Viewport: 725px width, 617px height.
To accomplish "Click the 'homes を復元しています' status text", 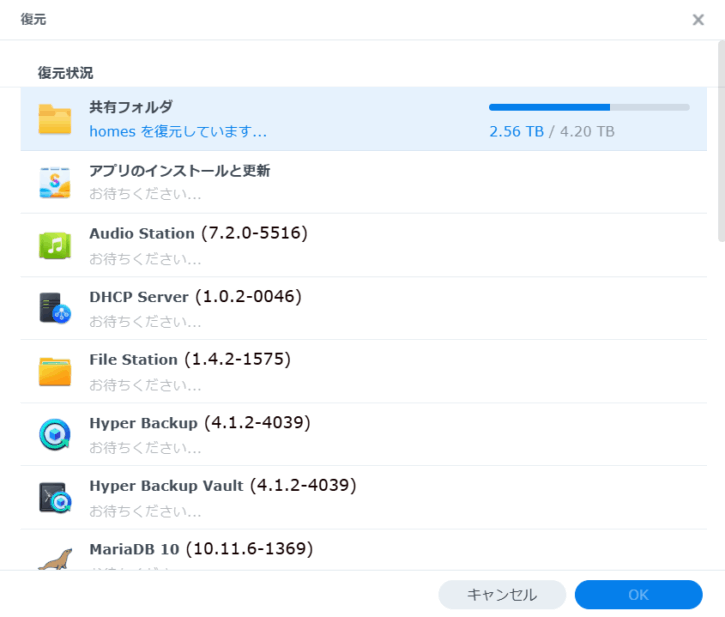I will pos(178,131).
